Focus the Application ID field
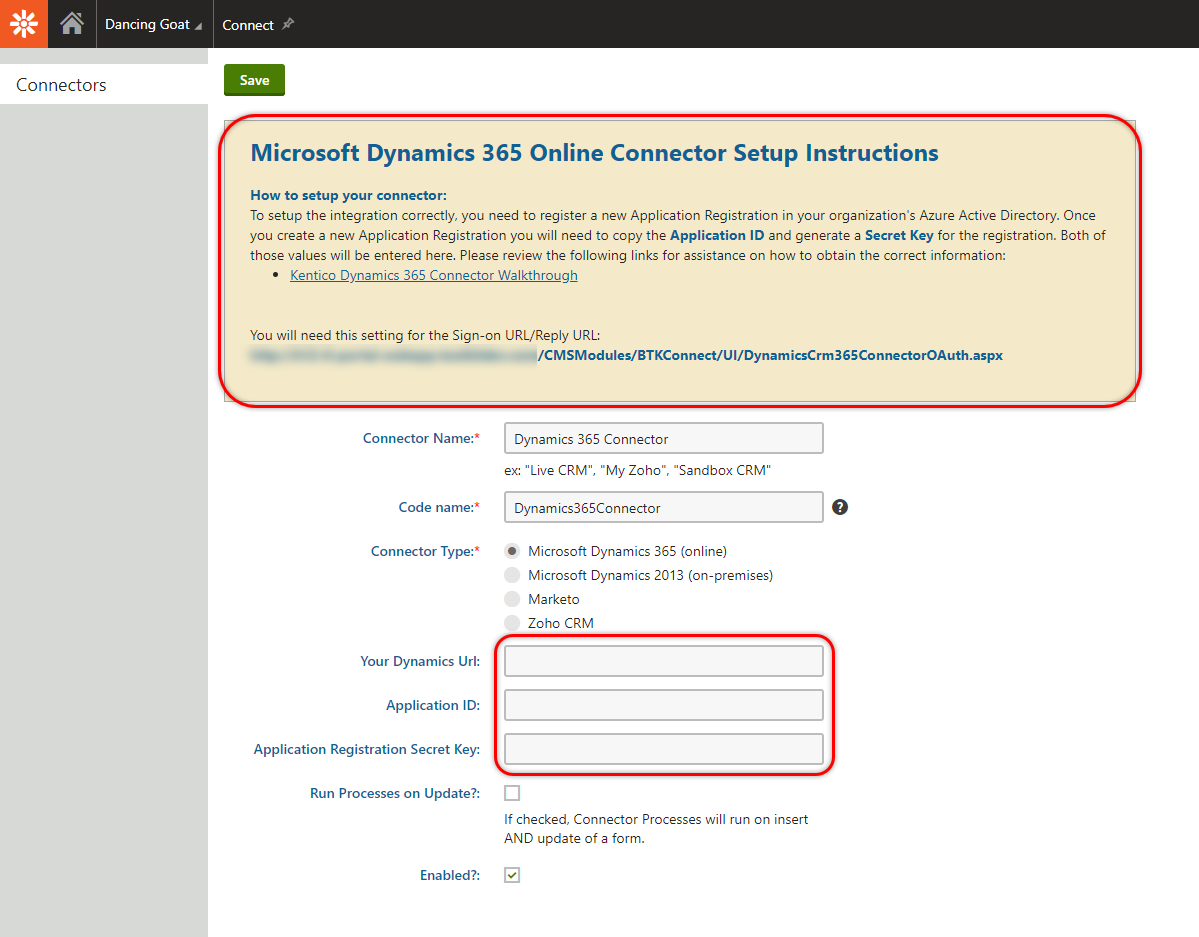Viewport: 1199px width, 937px height. pyautogui.click(x=664, y=704)
